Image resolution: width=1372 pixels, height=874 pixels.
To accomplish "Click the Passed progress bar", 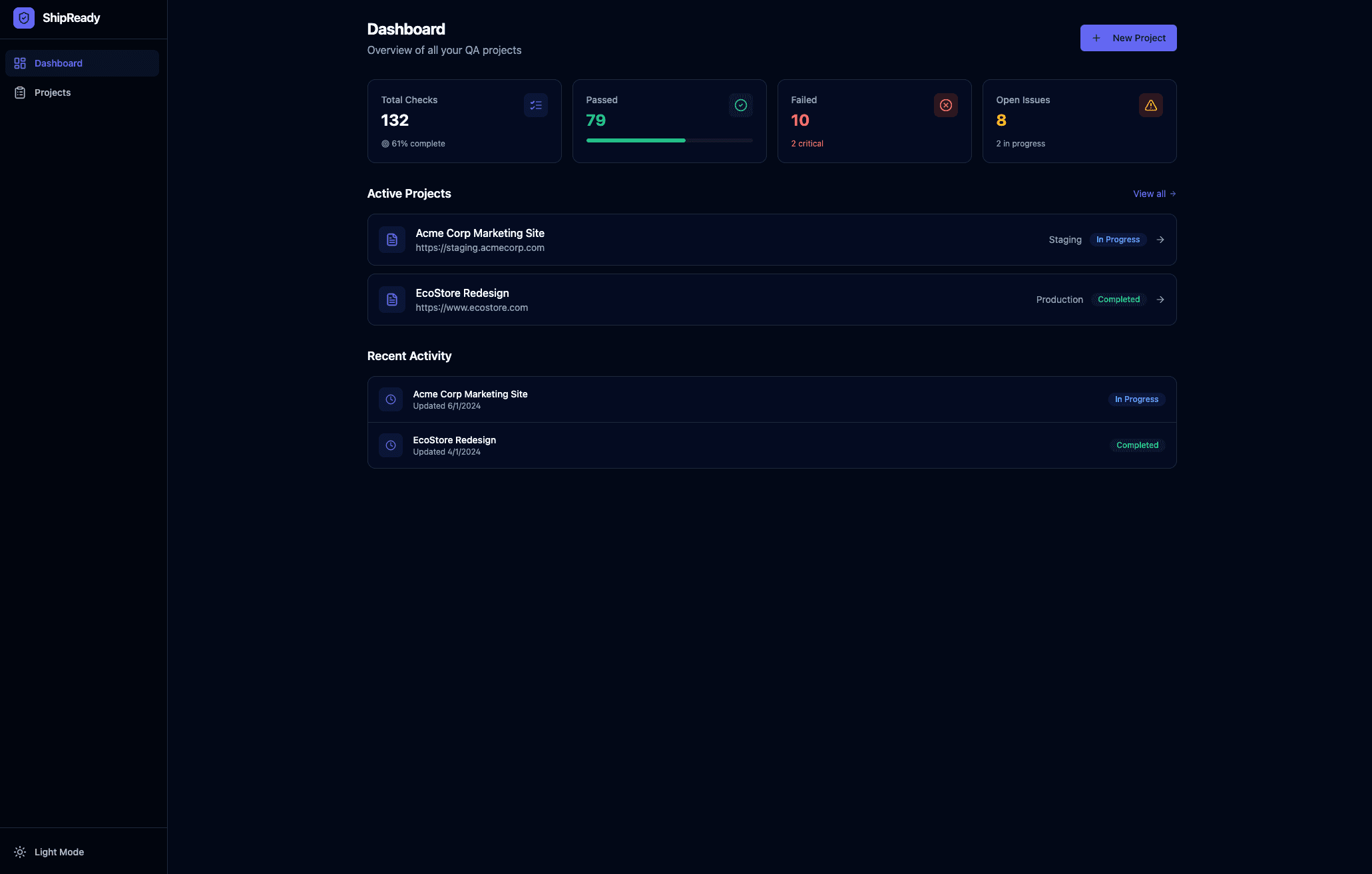I will click(x=670, y=140).
